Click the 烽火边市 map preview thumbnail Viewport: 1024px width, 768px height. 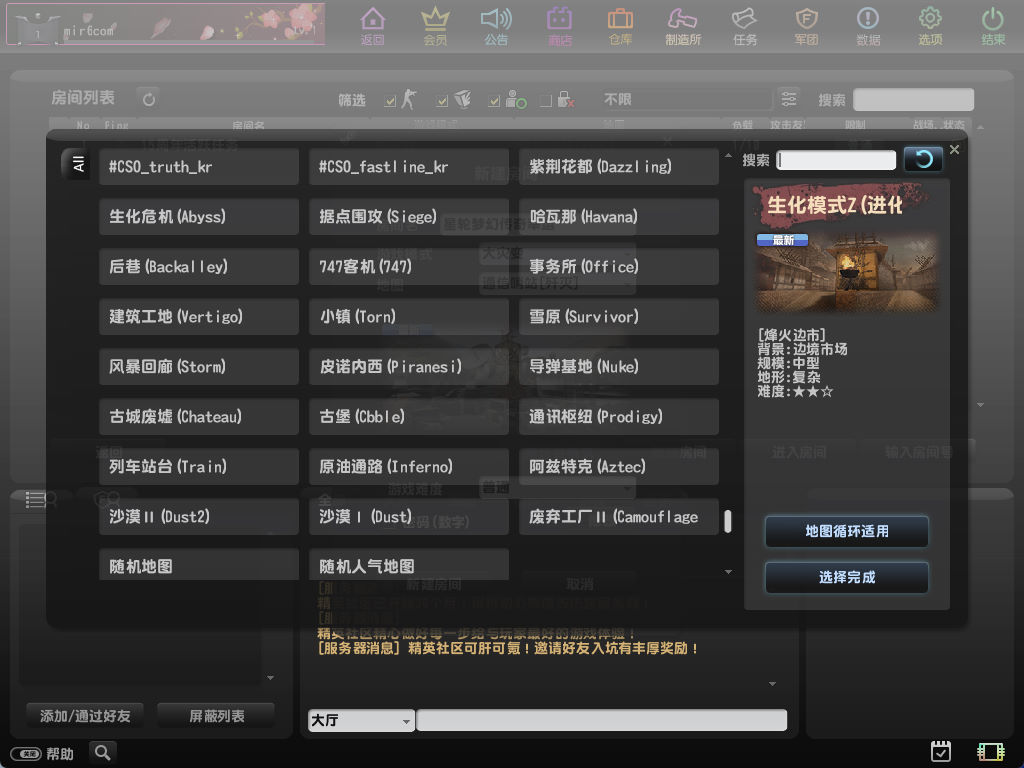coord(846,271)
